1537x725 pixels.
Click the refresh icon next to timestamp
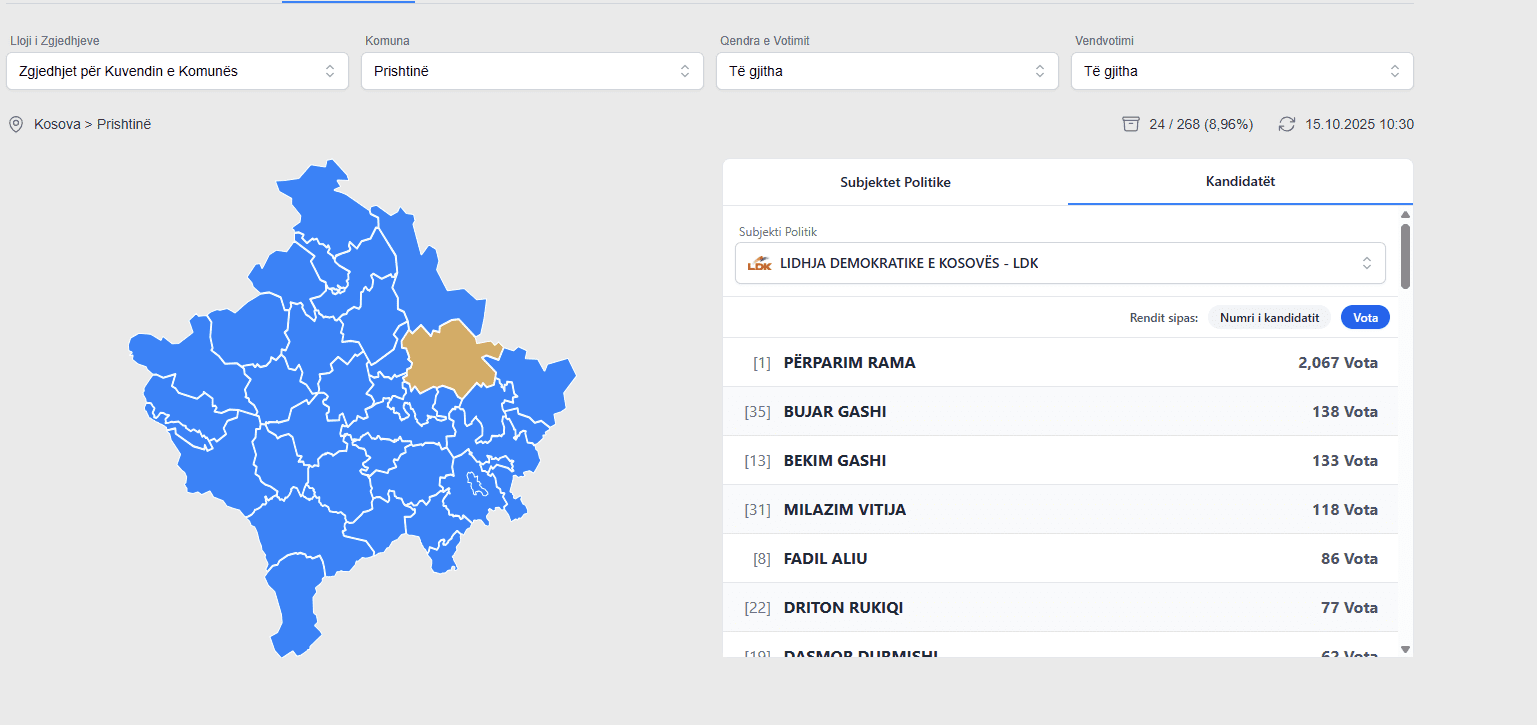(x=1287, y=124)
